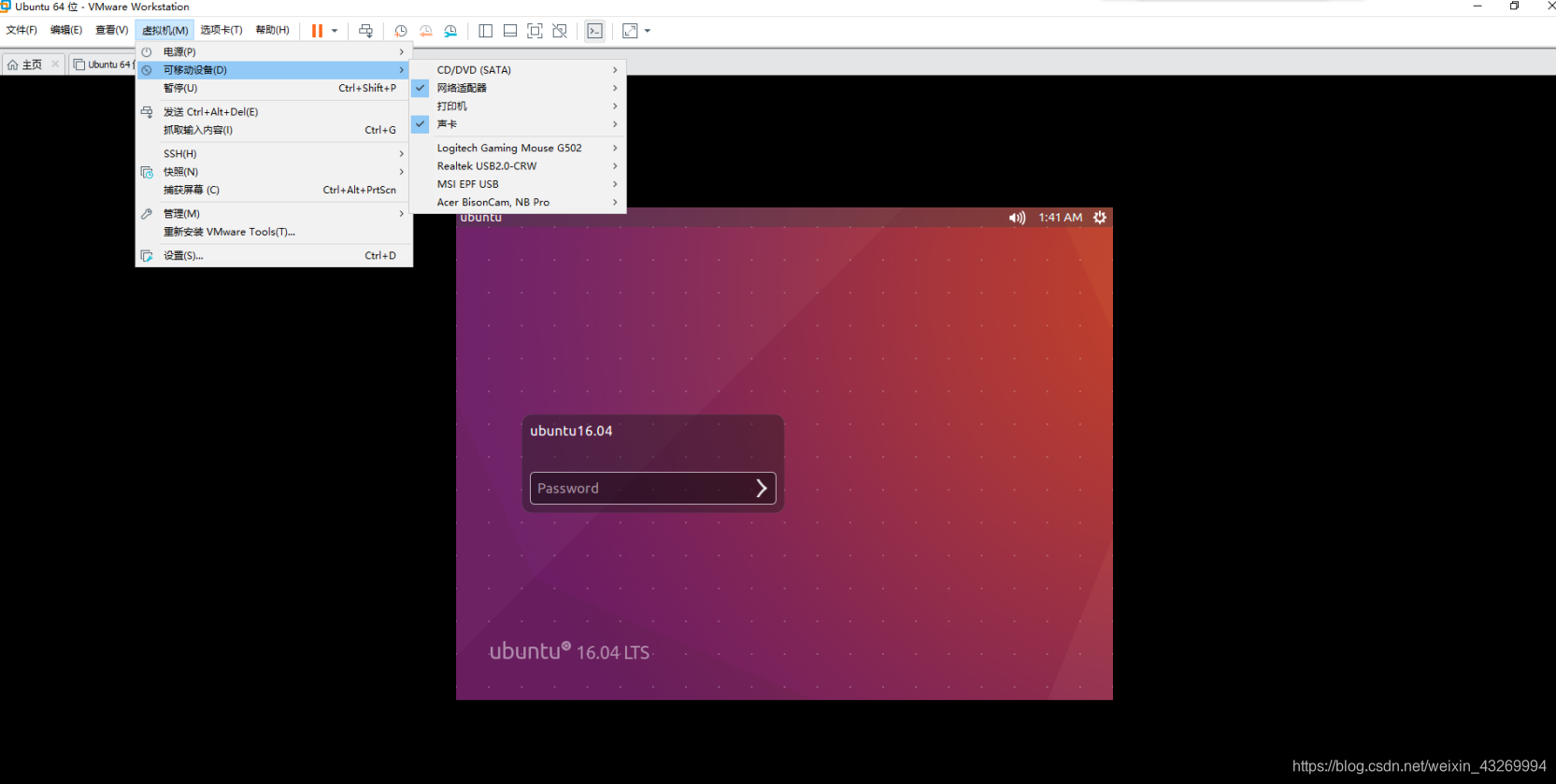Expand the Realtek USB2.0-CRW device entry
The width and height of the screenshot is (1556, 784).
coord(519,166)
